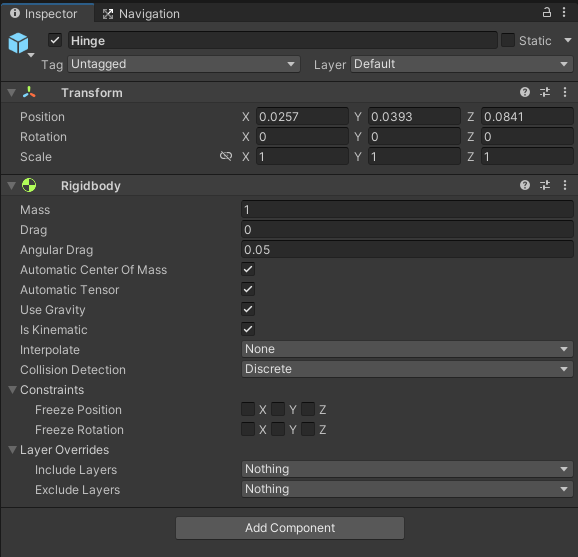Click the Position Y field 0.0393

[414, 116]
